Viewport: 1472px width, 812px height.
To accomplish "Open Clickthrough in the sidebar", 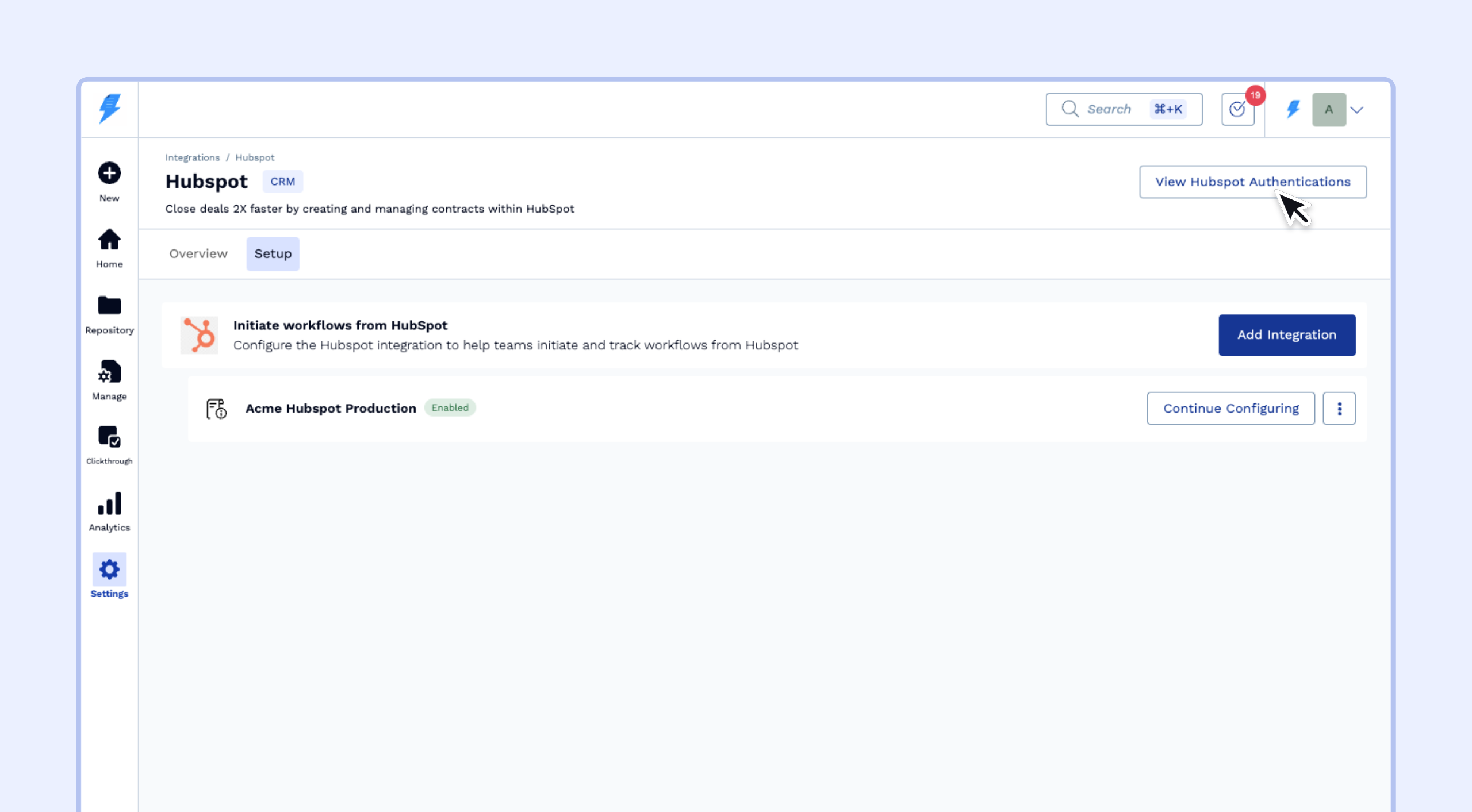I will tap(109, 437).
